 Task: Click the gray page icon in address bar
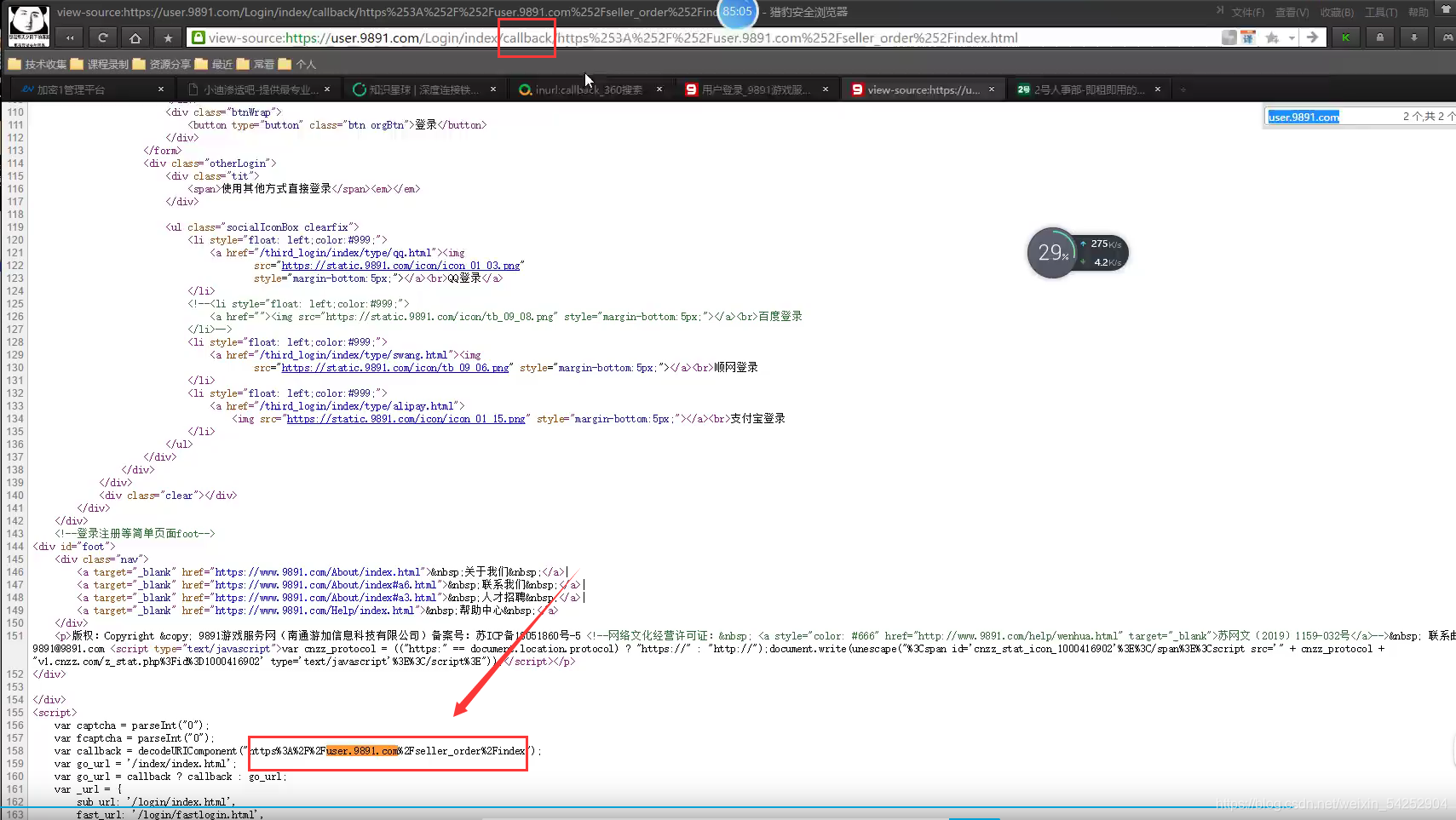point(1229,37)
